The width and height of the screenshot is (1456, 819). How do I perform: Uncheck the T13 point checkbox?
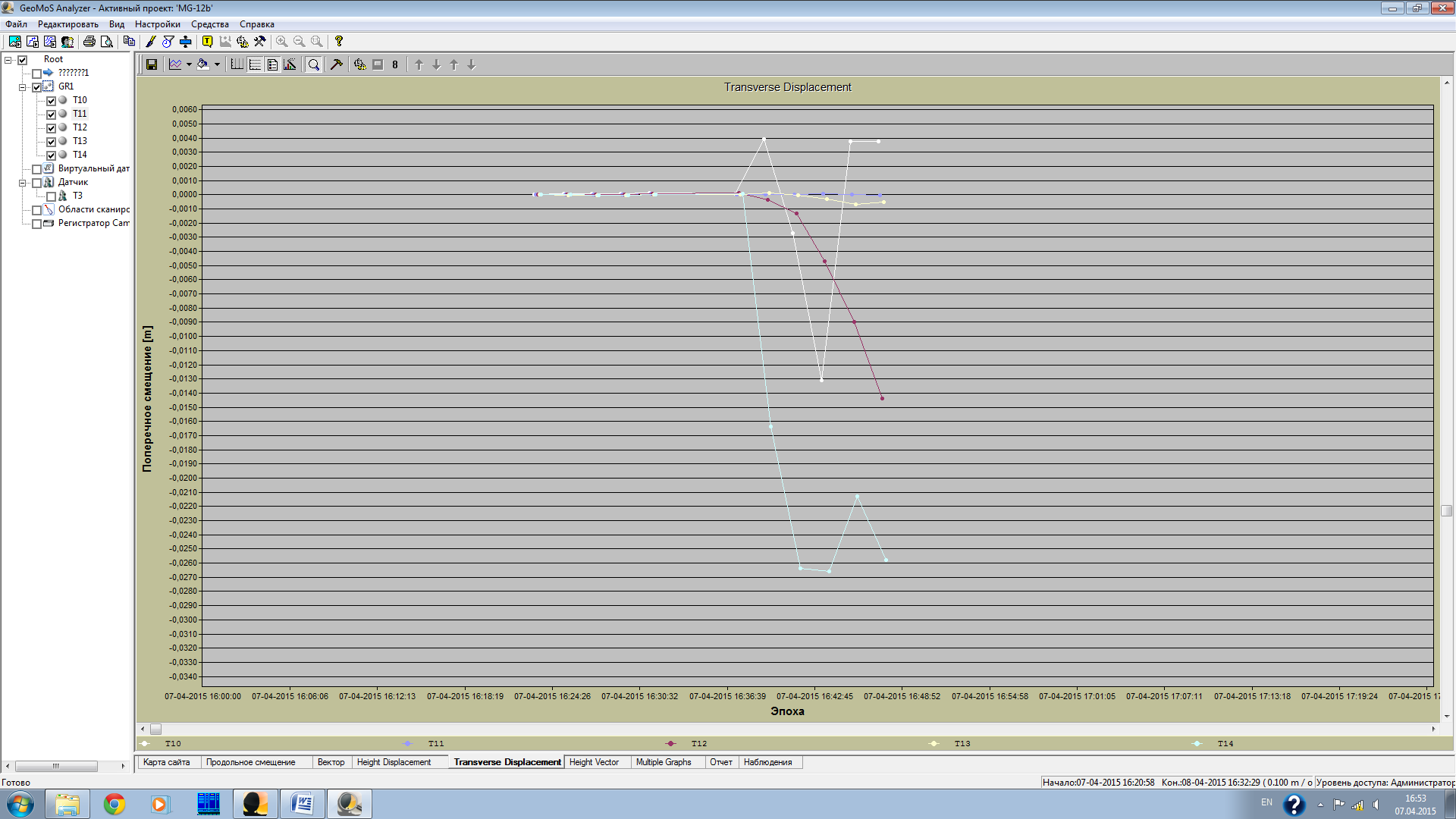(52, 142)
